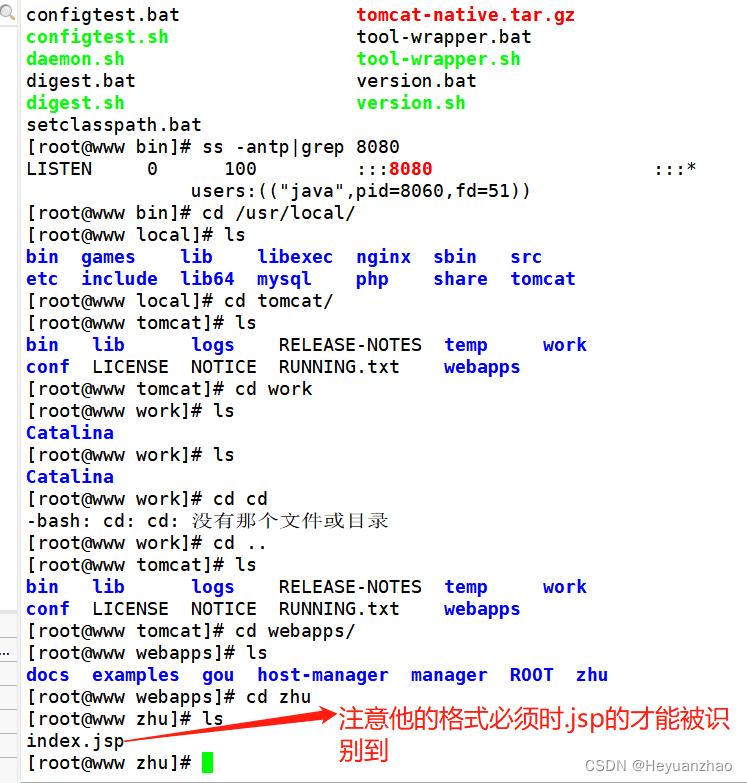
Task: Select the java pid=8060 users text
Action: 361,191
